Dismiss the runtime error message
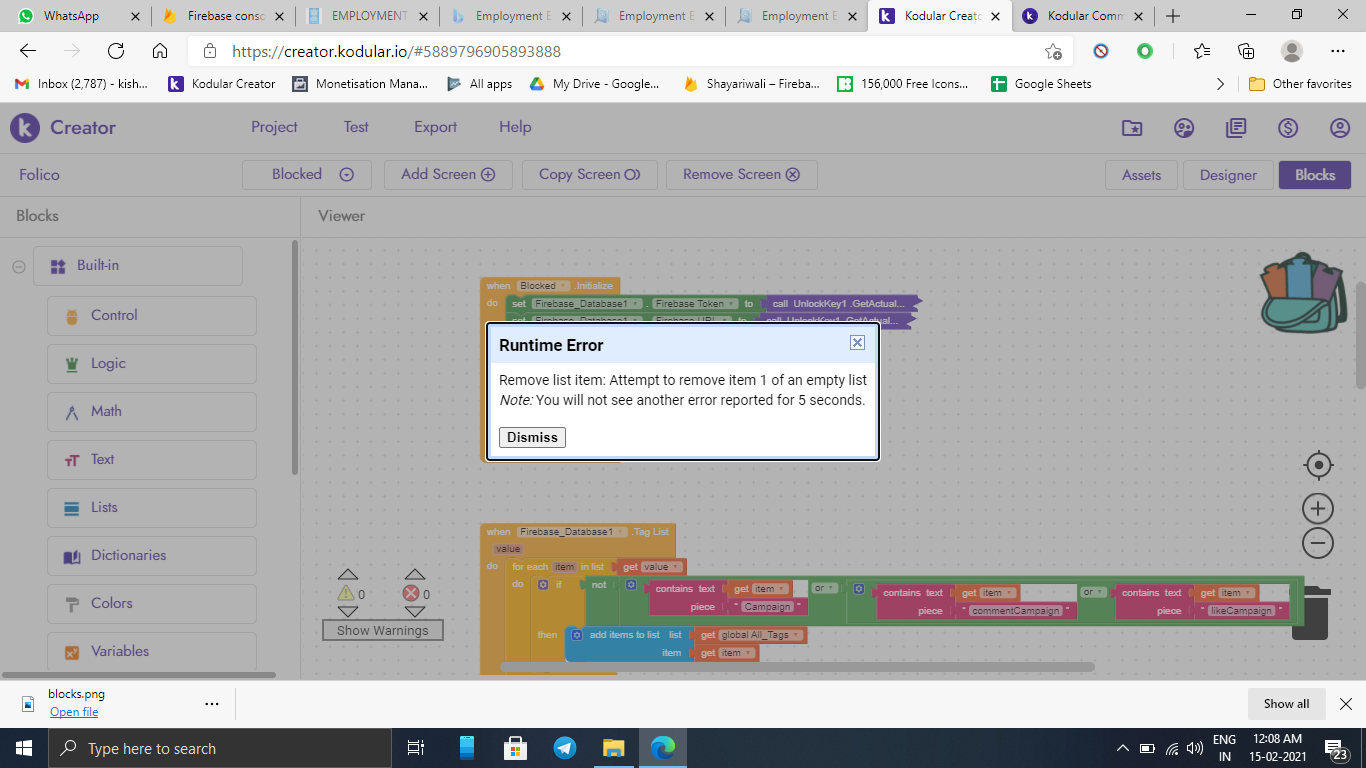The image size is (1366, 768). point(532,437)
